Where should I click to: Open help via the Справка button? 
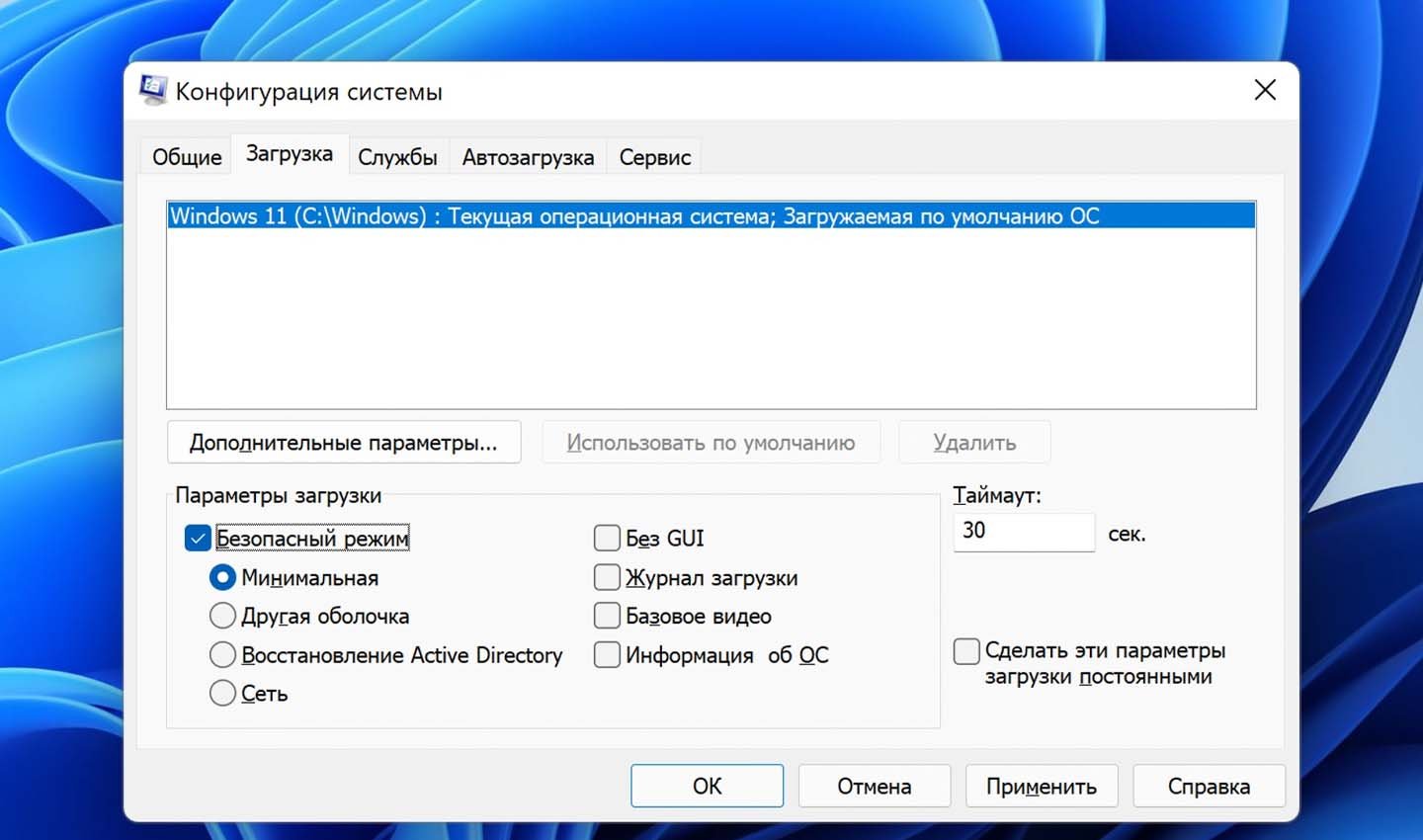coord(1209,786)
